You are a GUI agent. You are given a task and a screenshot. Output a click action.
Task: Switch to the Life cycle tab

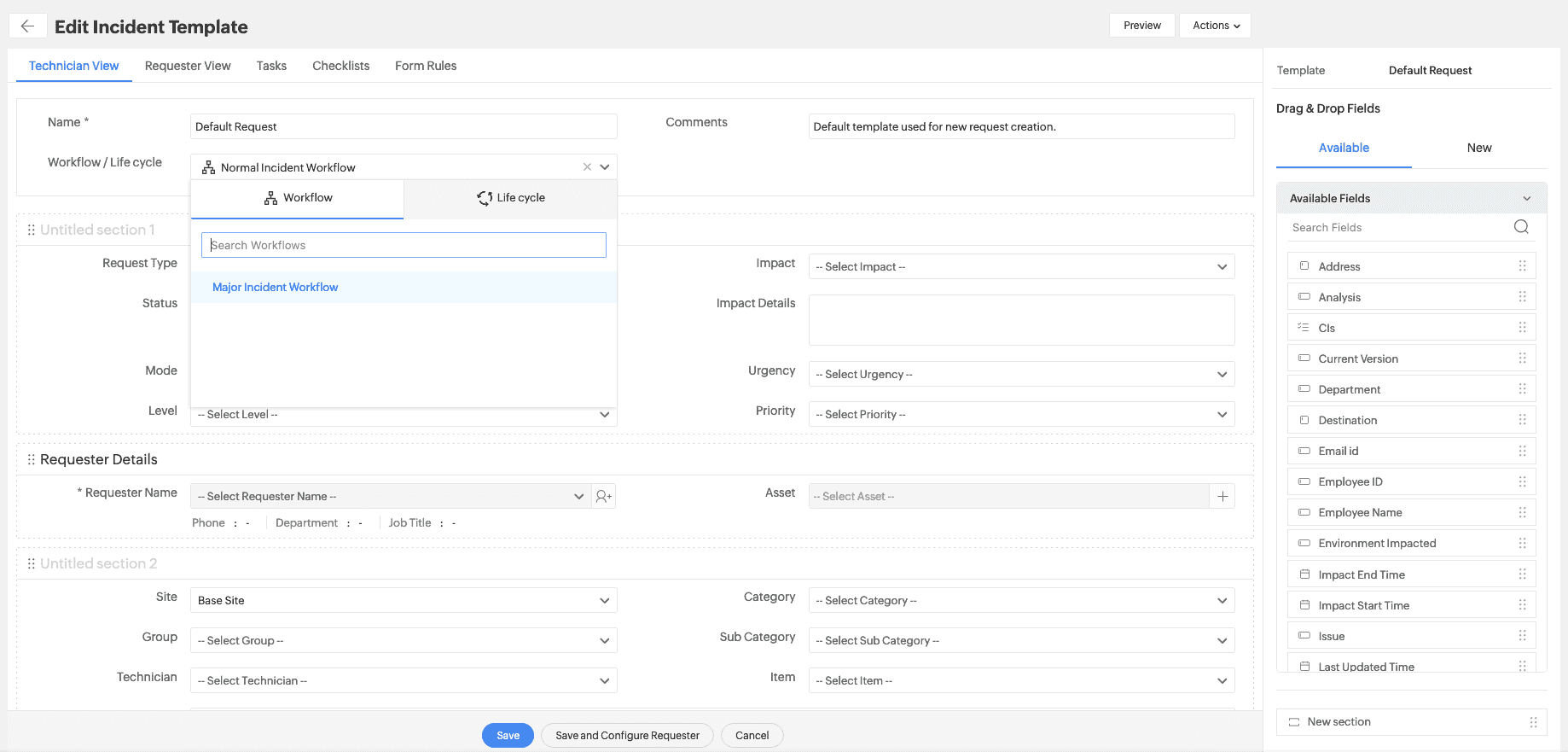click(x=510, y=198)
